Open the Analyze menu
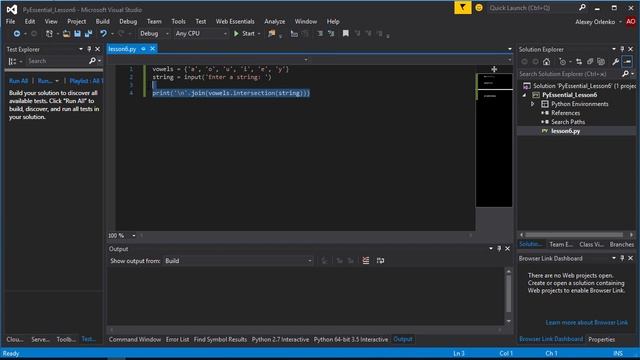Screen dimensions: 640x360 tap(275, 21)
